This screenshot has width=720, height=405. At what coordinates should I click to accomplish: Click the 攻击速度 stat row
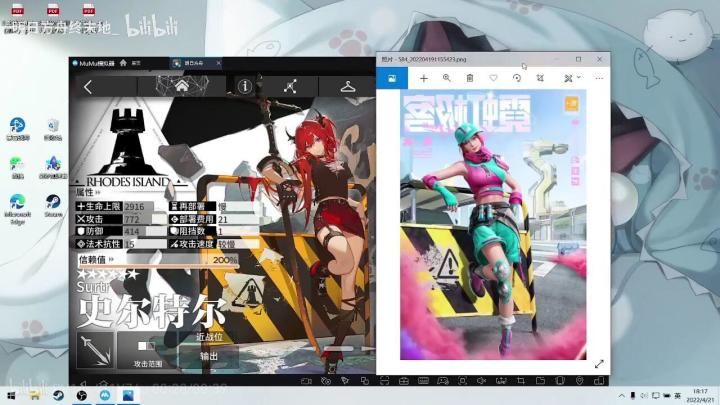click(214, 244)
